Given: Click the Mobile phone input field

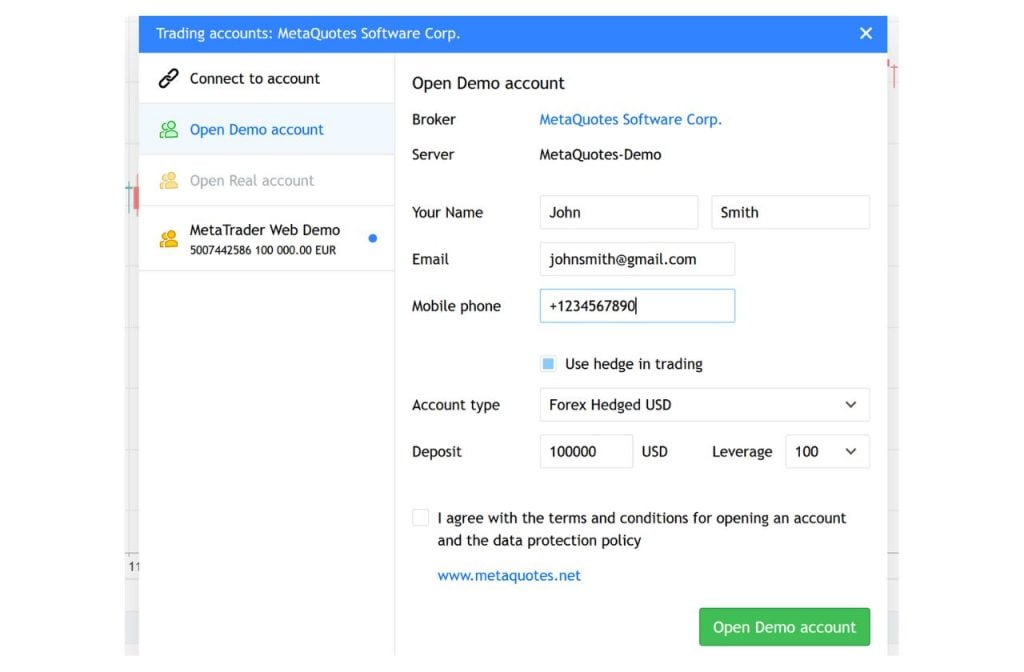Looking at the screenshot, I should pos(637,306).
